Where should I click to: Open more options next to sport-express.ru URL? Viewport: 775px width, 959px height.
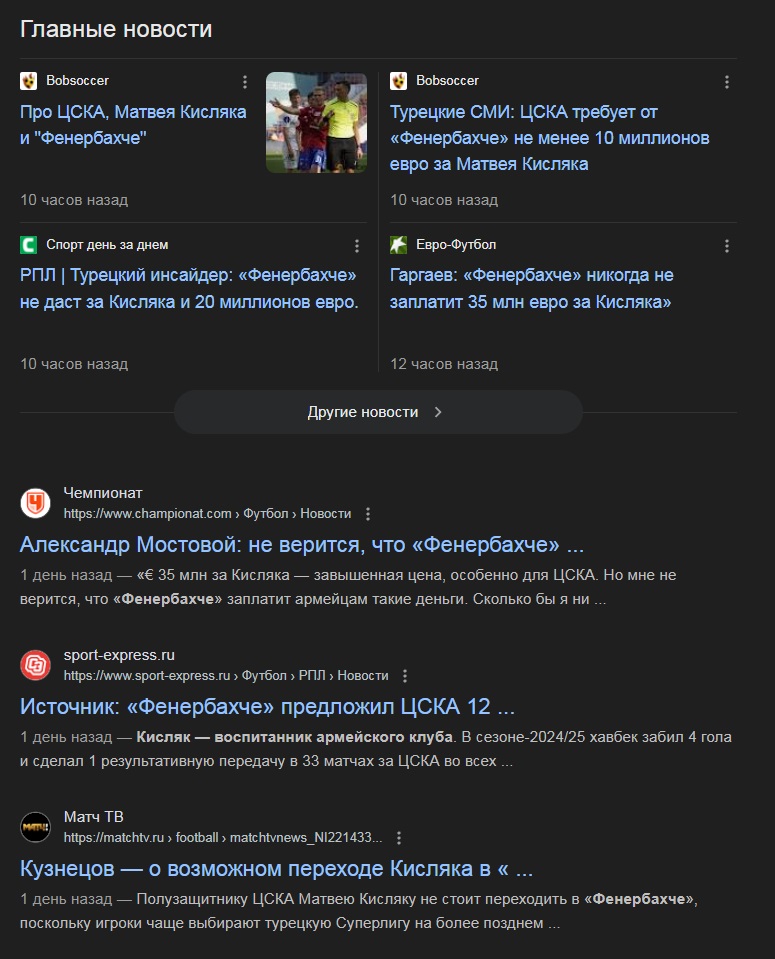point(405,676)
